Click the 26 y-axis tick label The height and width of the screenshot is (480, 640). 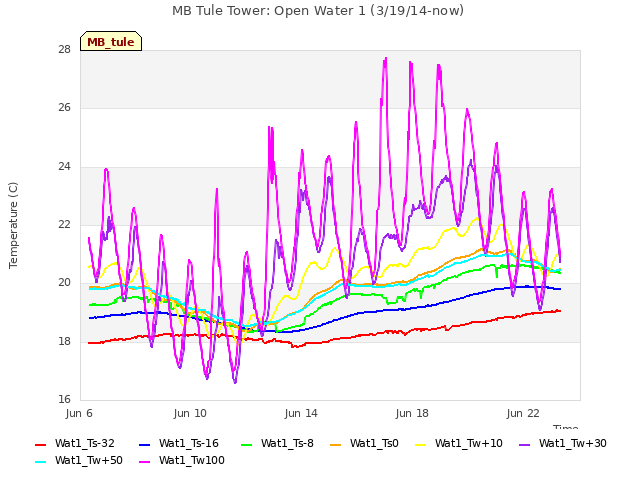[x=64, y=108]
